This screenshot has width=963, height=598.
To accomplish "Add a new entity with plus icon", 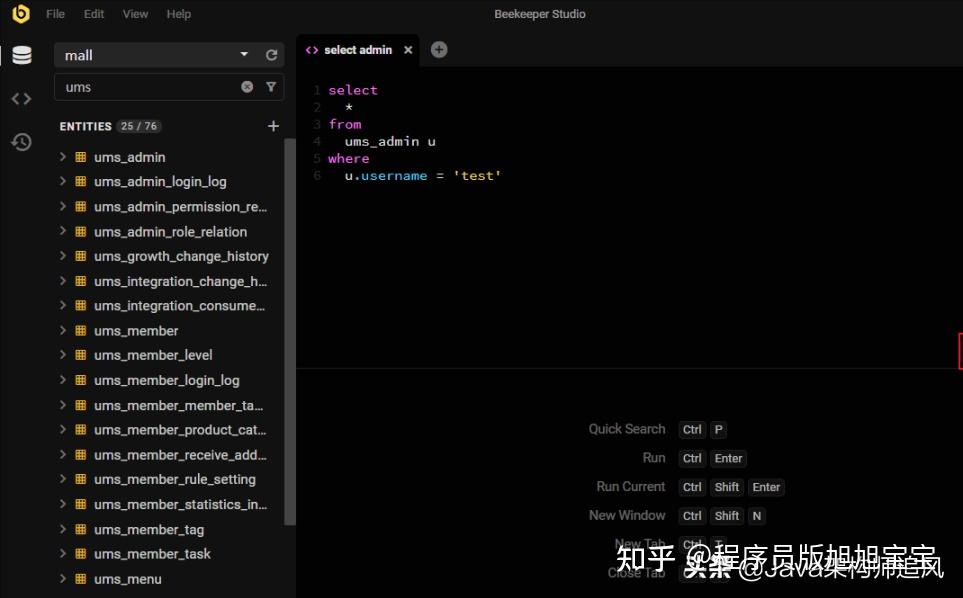I will 273,126.
